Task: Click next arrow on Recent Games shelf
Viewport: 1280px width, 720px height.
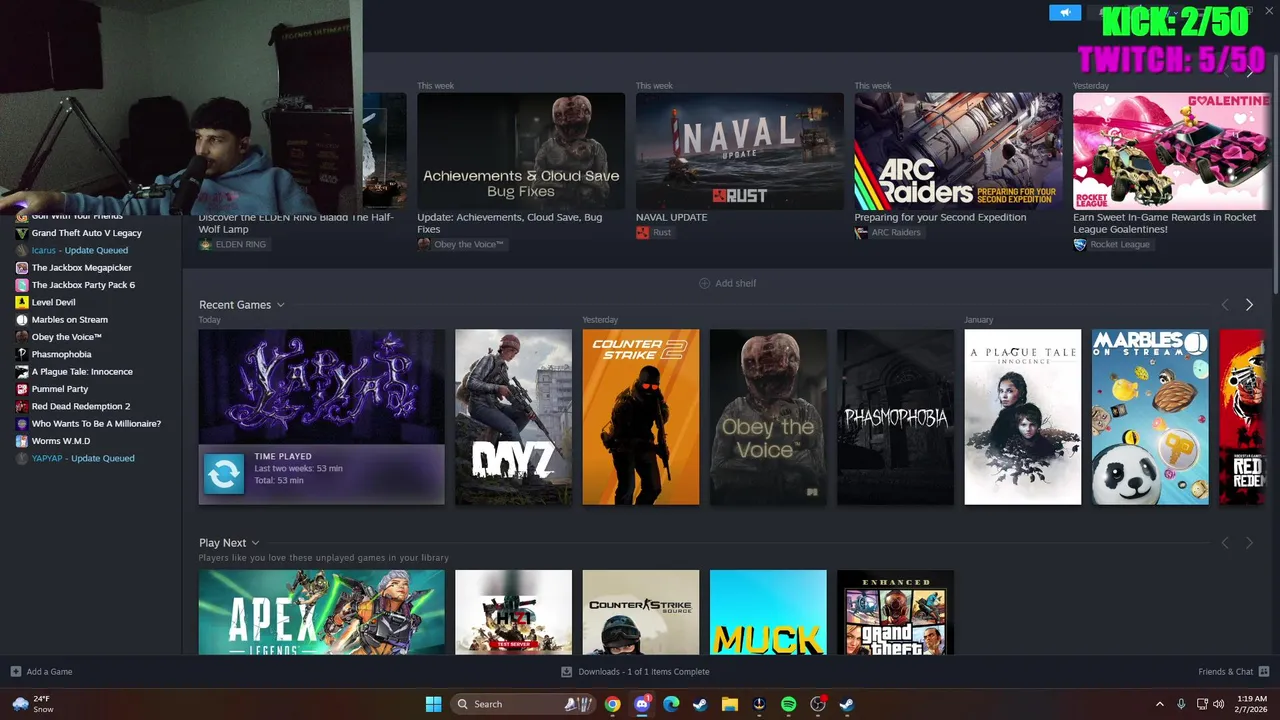Action: pos(1249,305)
